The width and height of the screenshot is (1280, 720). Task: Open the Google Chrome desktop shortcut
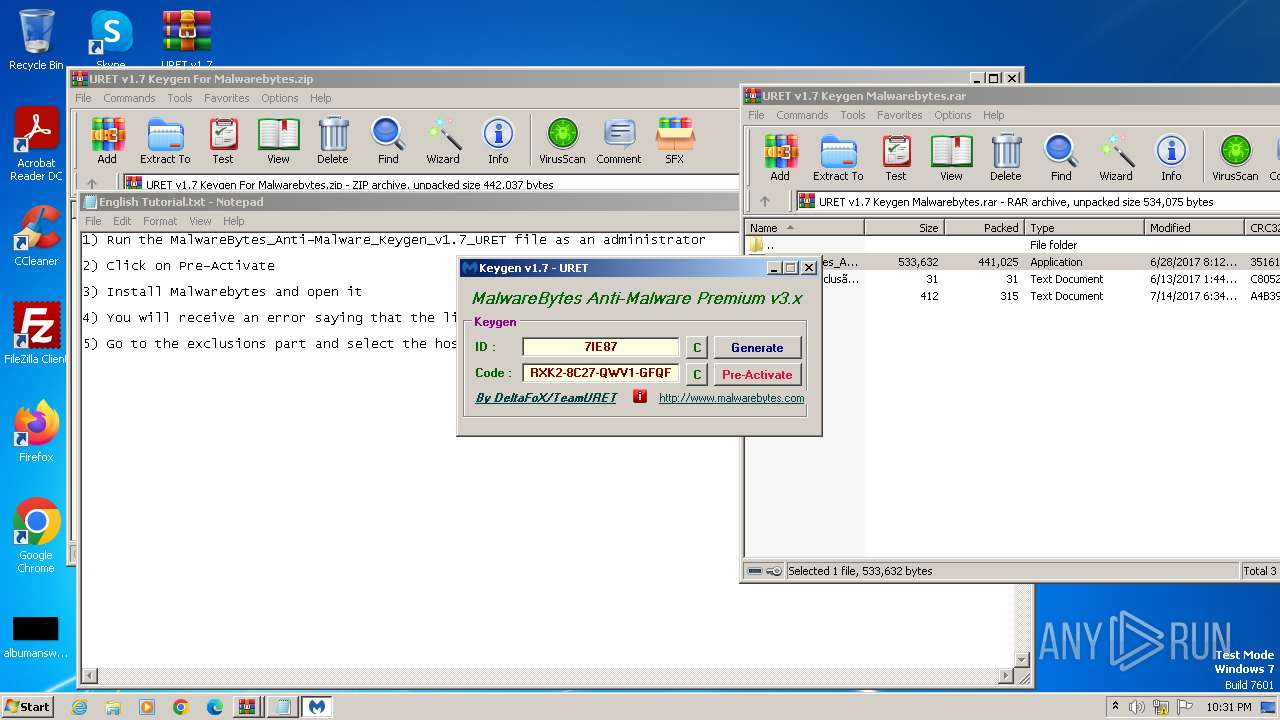point(36,536)
